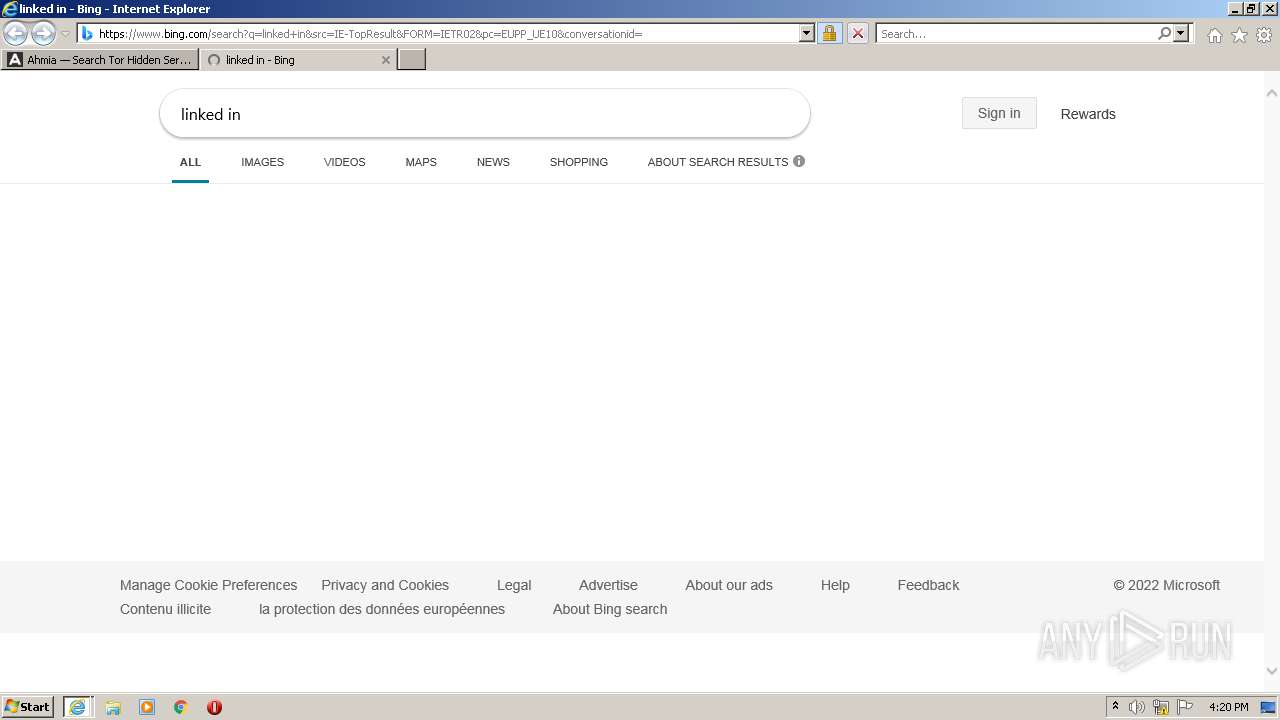Open Windows Media Player taskbar icon
The width and height of the screenshot is (1280, 720).
147,707
